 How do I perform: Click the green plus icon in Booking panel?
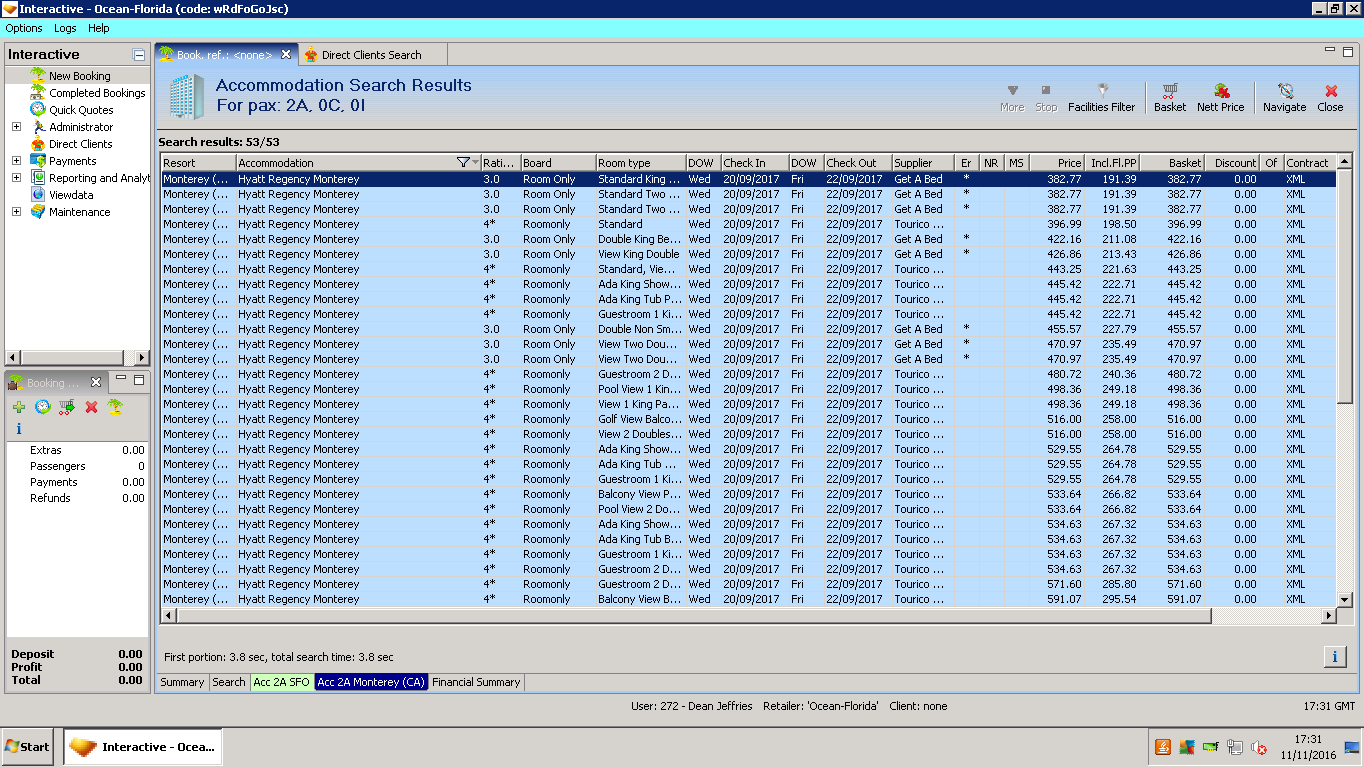click(19, 407)
